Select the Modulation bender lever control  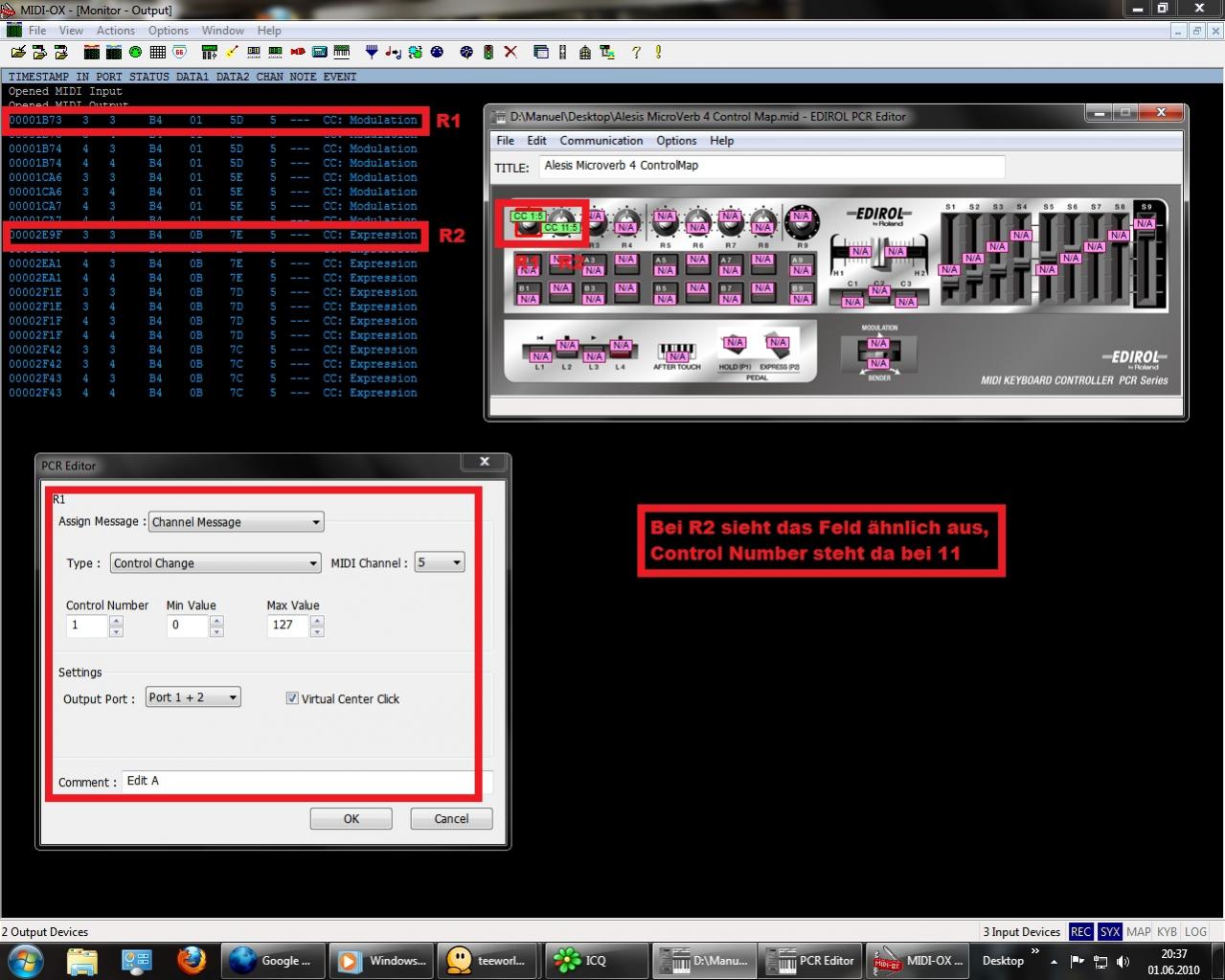878,353
